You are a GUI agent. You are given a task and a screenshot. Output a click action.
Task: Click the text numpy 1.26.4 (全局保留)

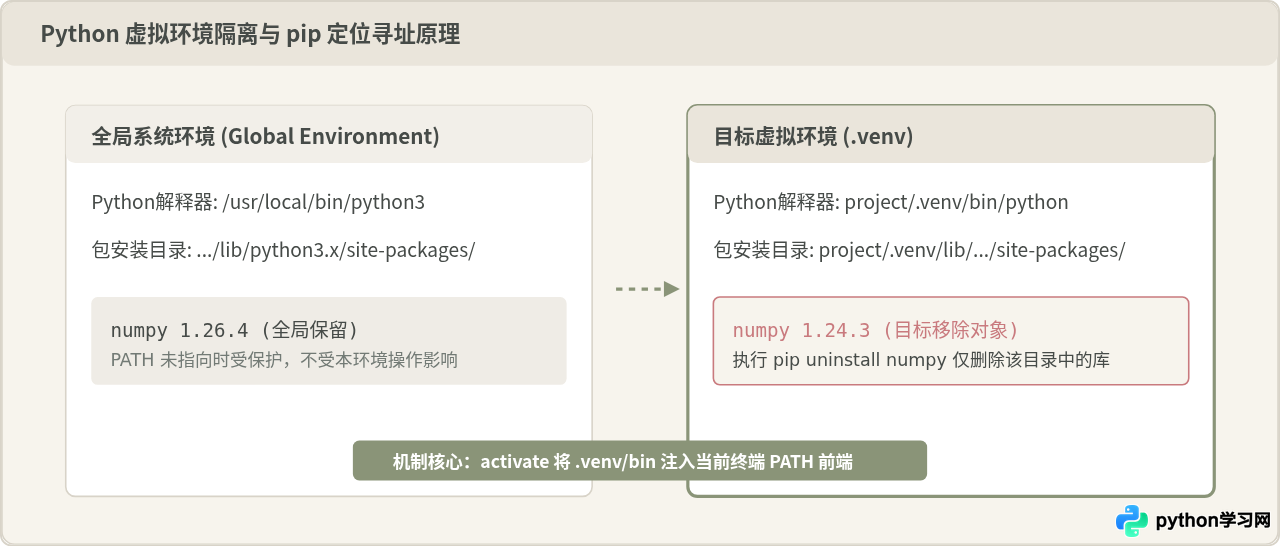pos(234,330)
